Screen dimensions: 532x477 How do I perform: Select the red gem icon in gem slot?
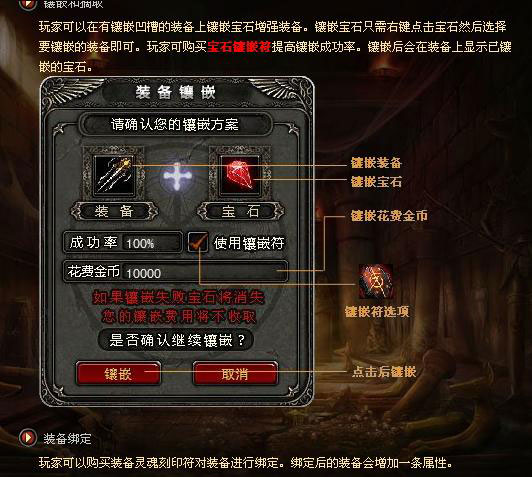pos(240,175)
